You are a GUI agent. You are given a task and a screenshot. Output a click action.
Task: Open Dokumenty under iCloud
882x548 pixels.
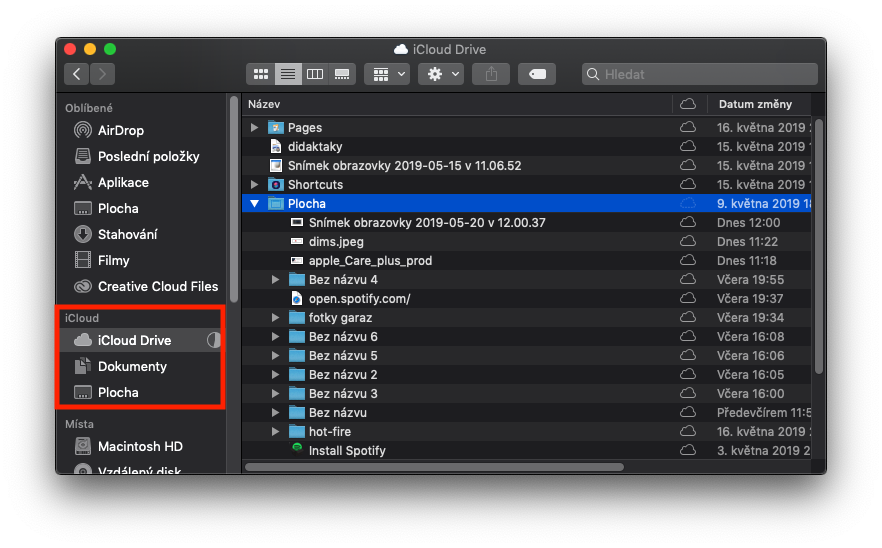point(120,366)
